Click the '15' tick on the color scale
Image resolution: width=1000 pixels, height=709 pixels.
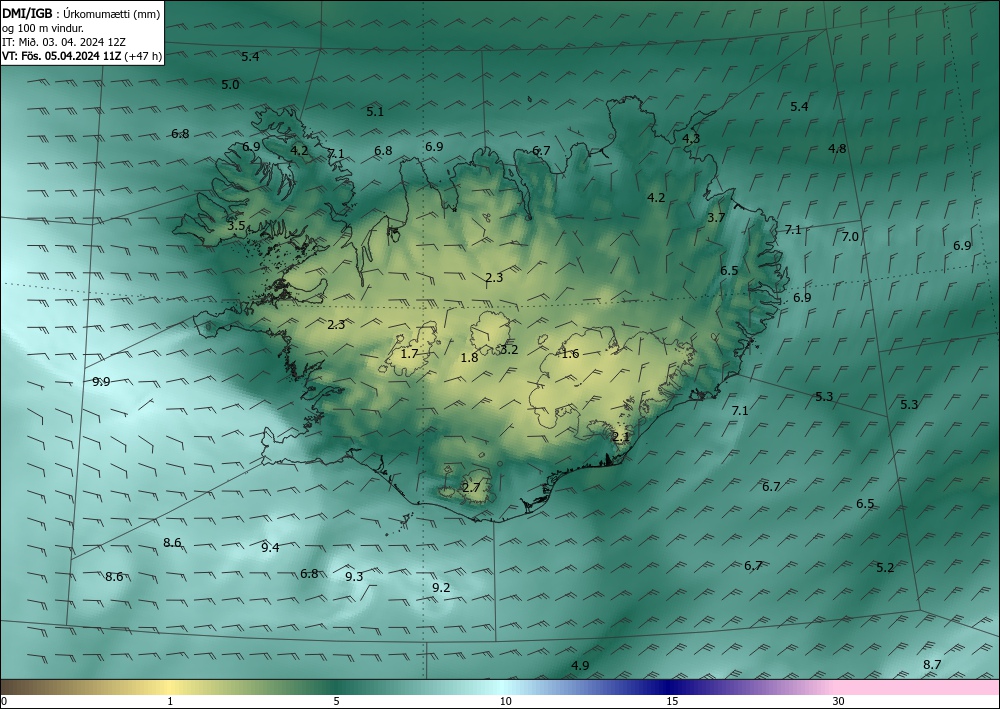point(672,701)
